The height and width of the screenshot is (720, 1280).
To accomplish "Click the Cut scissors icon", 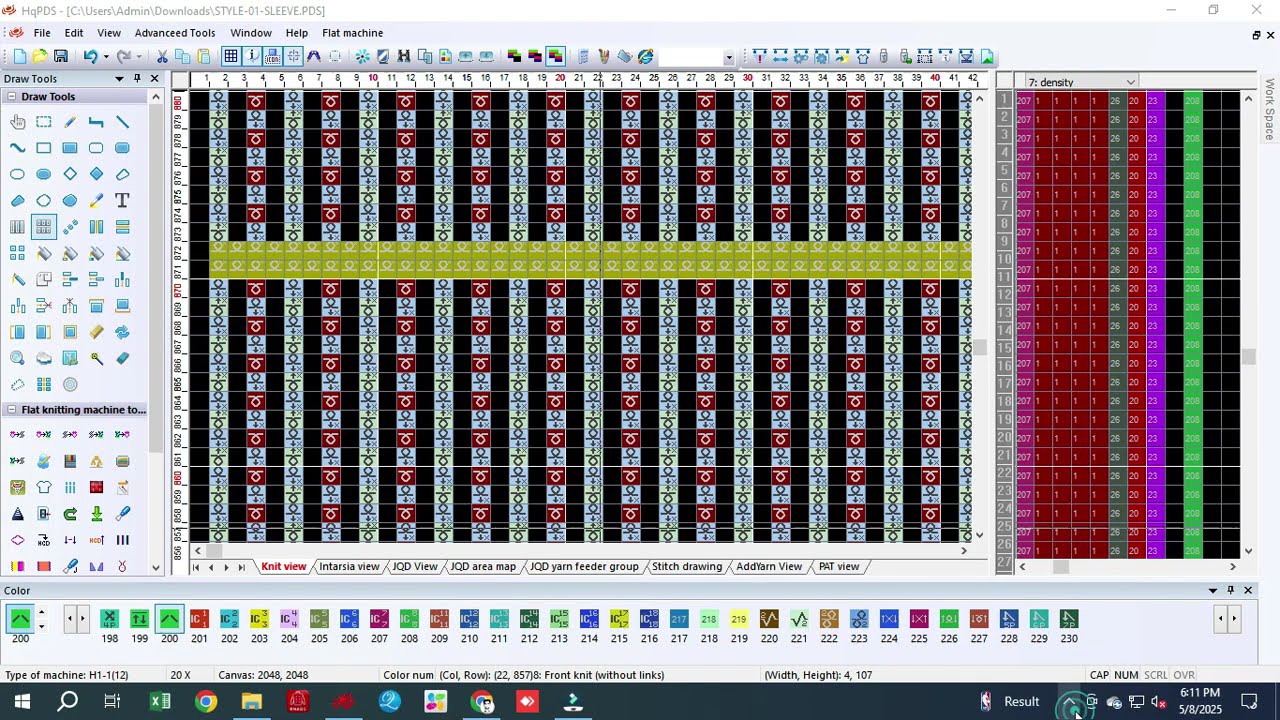I will coord(162,57).
